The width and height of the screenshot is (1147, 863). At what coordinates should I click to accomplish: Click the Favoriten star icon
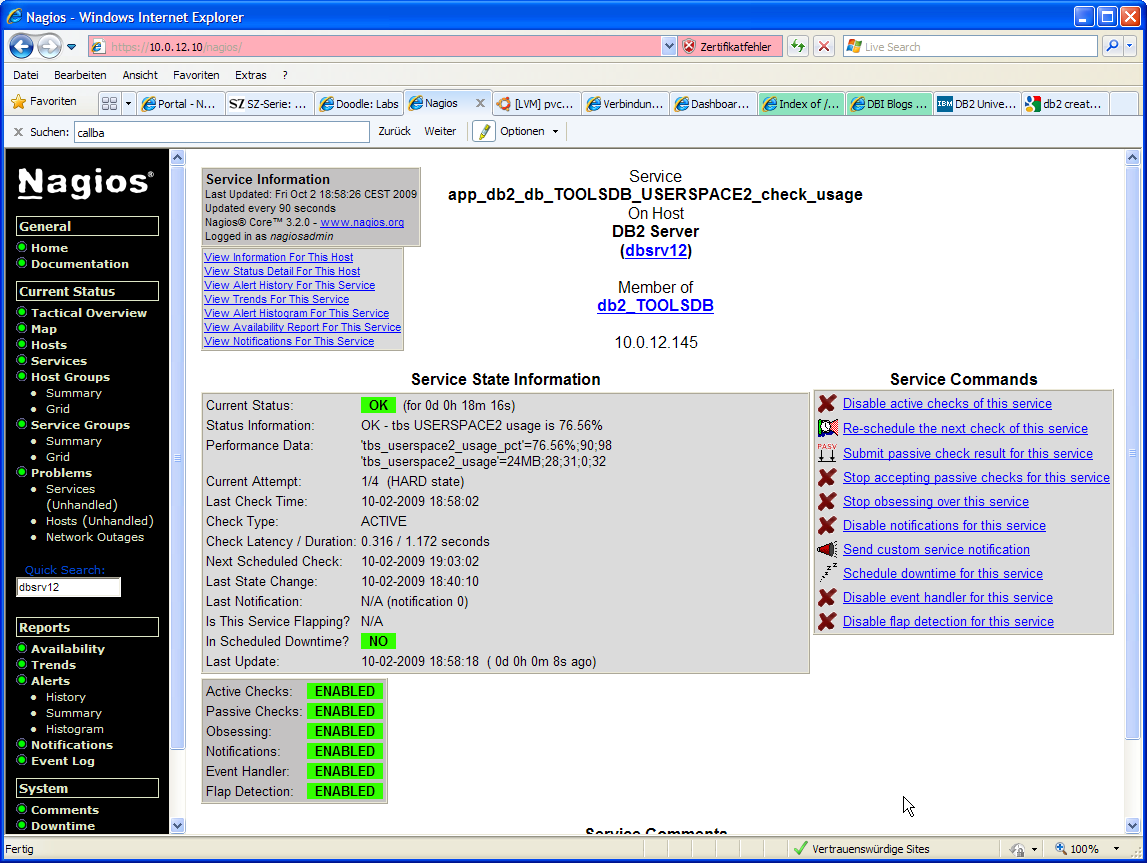pos(18,102)
